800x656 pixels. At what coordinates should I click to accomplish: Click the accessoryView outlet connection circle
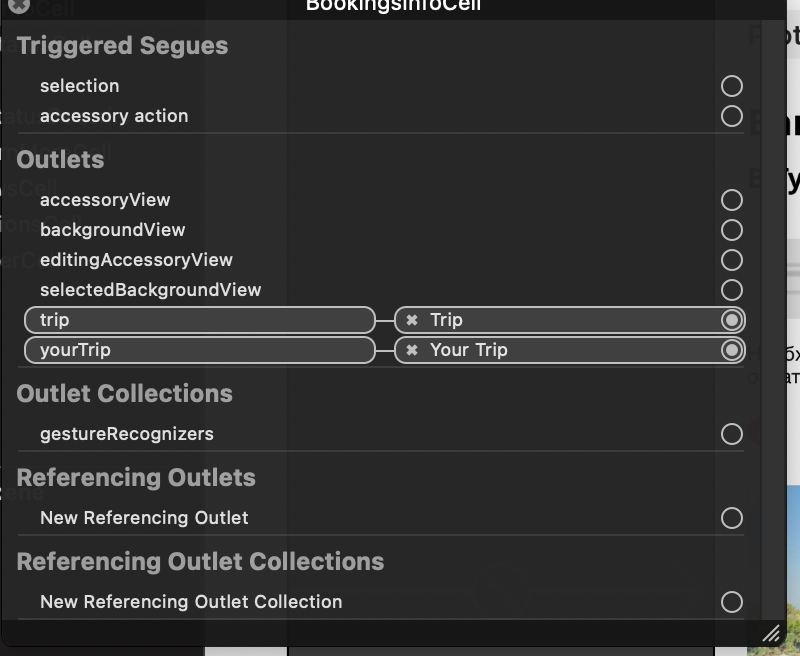coord(732,200)
